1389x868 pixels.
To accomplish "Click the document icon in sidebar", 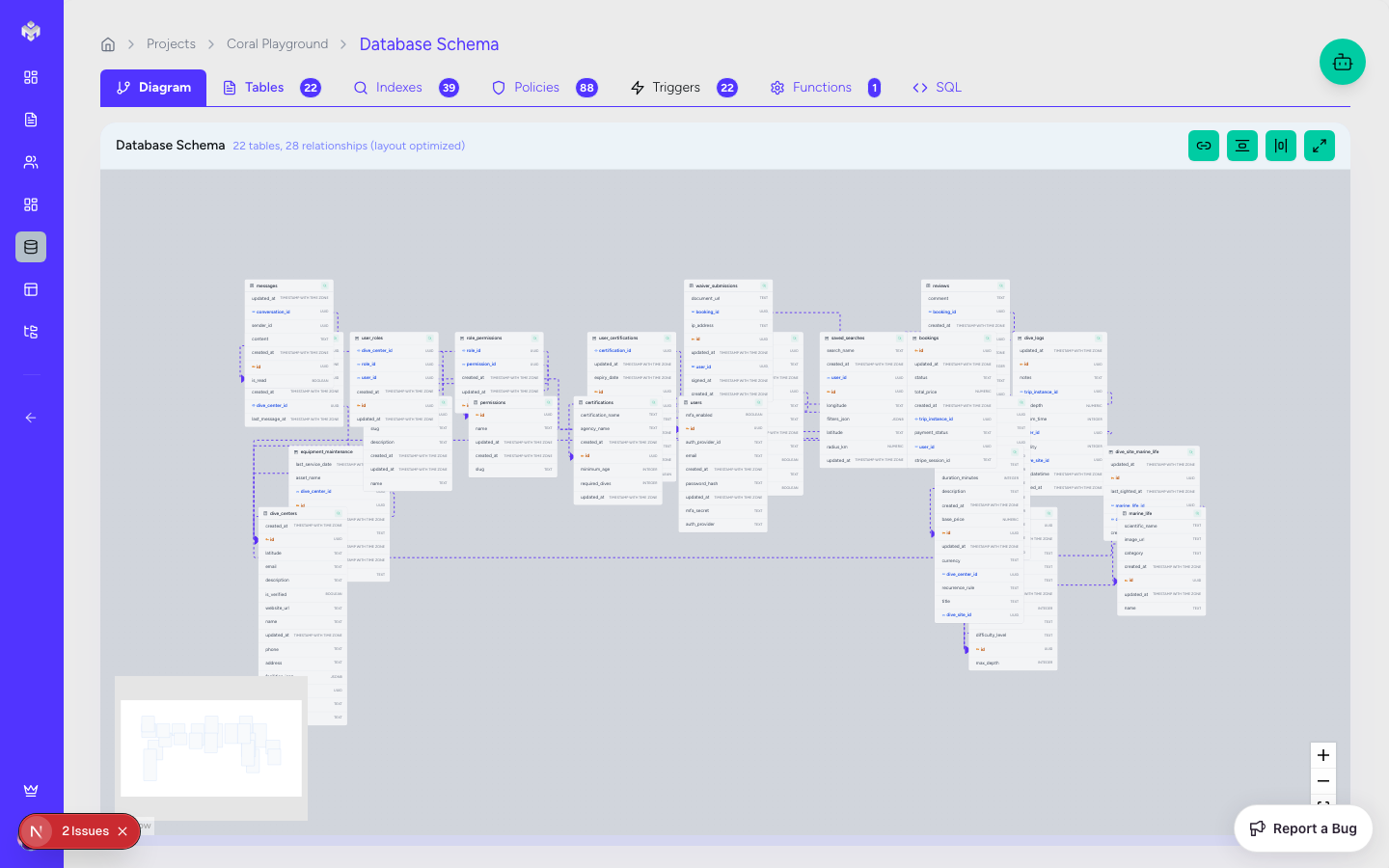I will pyautogui.click(x=31, y=120).
